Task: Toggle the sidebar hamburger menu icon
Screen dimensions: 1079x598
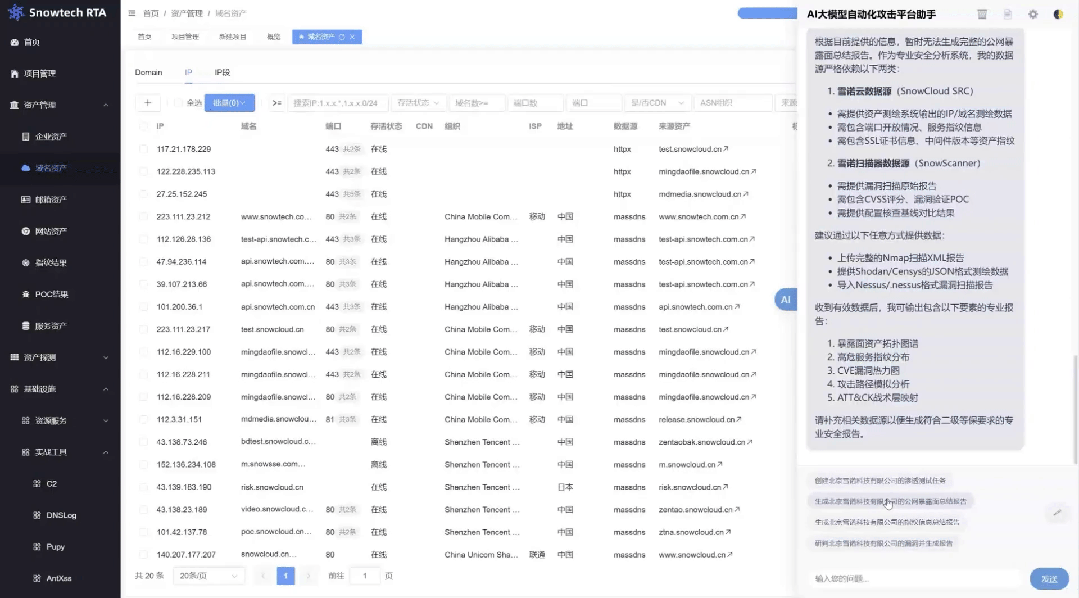Action: (131, 13)
